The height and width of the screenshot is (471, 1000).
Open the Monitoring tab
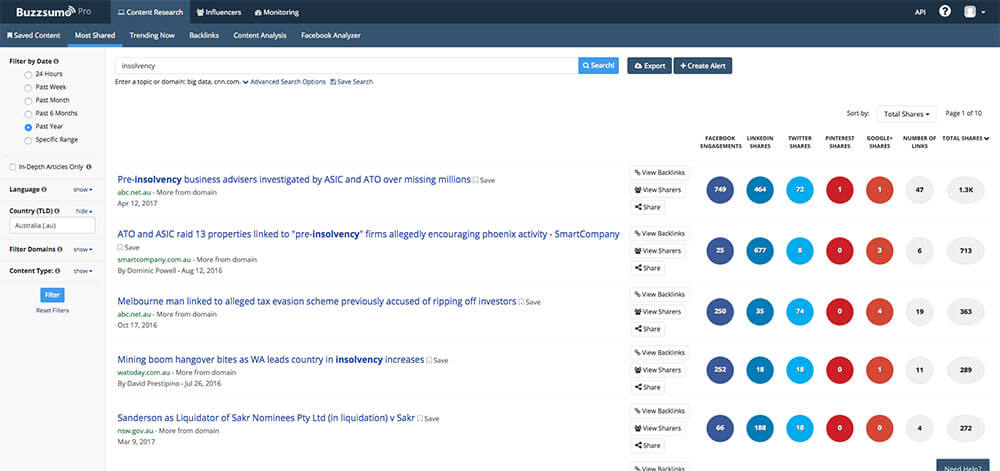(x=277, y=11)
